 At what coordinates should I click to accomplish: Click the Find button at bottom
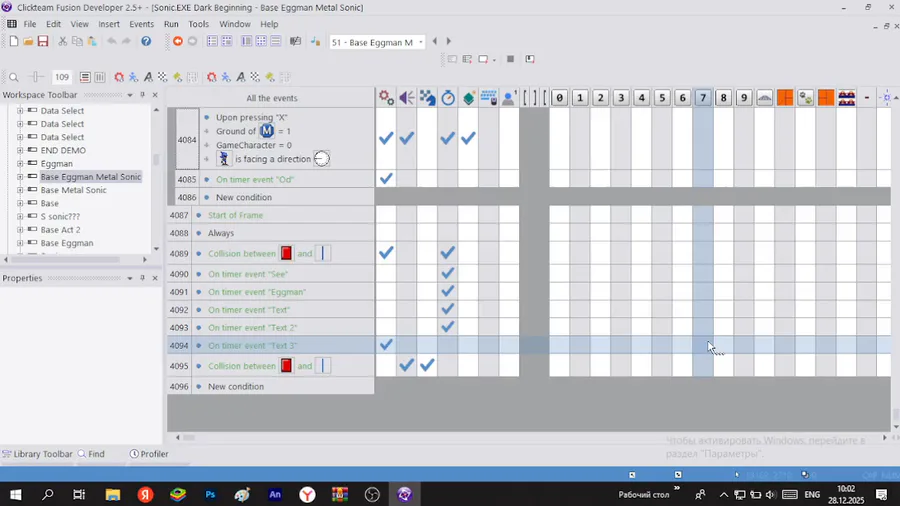92,454
